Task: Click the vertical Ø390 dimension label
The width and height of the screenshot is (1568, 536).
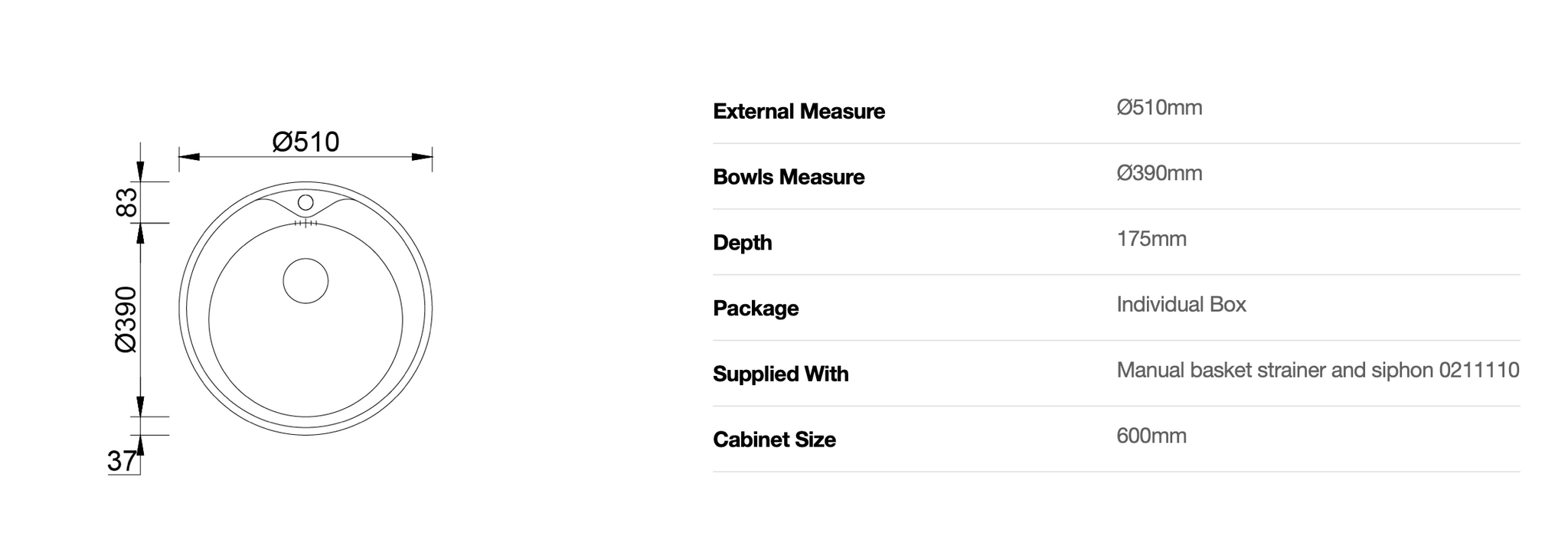Action: pos(126,319)
